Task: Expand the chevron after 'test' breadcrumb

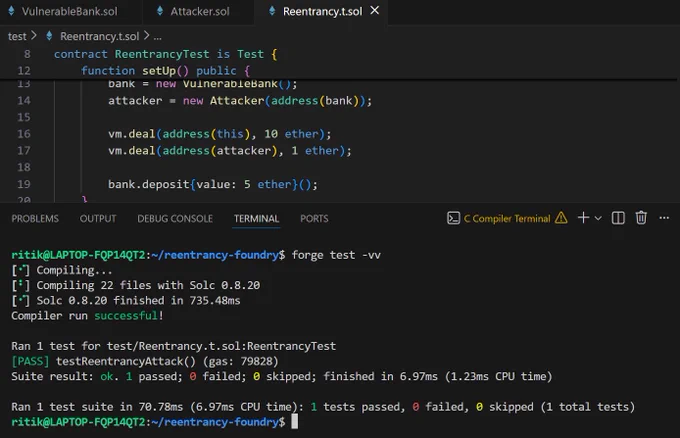Action: (34, 36)
